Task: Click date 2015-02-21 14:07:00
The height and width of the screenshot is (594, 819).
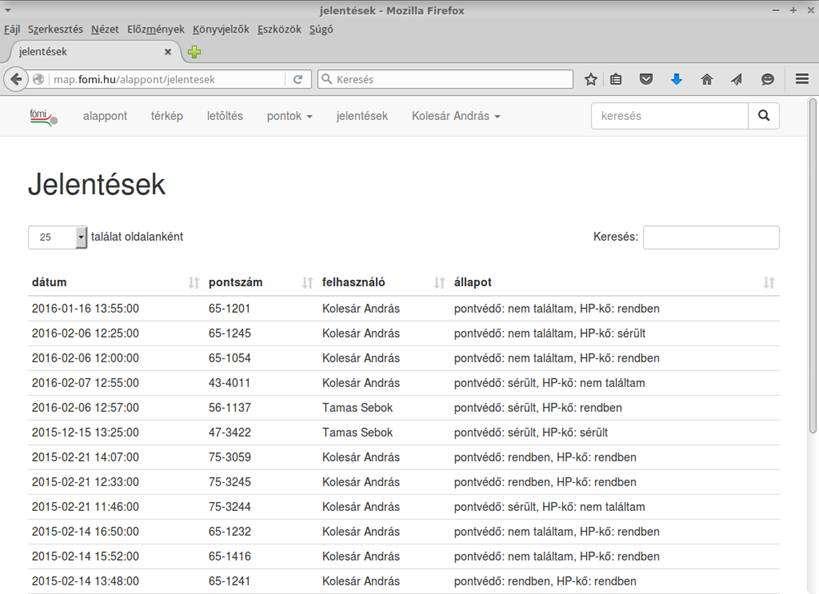Action: pos(85,457)
